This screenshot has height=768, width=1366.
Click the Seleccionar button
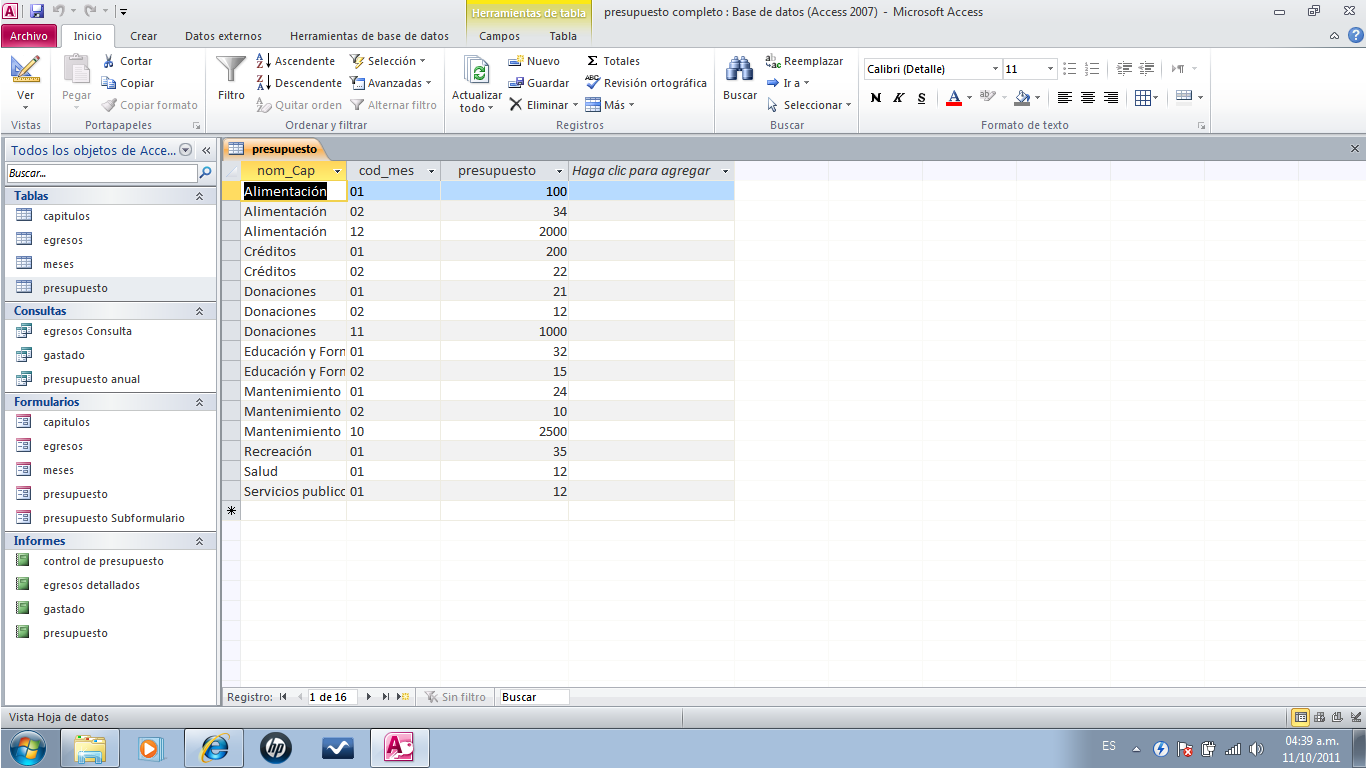(808, 105)
